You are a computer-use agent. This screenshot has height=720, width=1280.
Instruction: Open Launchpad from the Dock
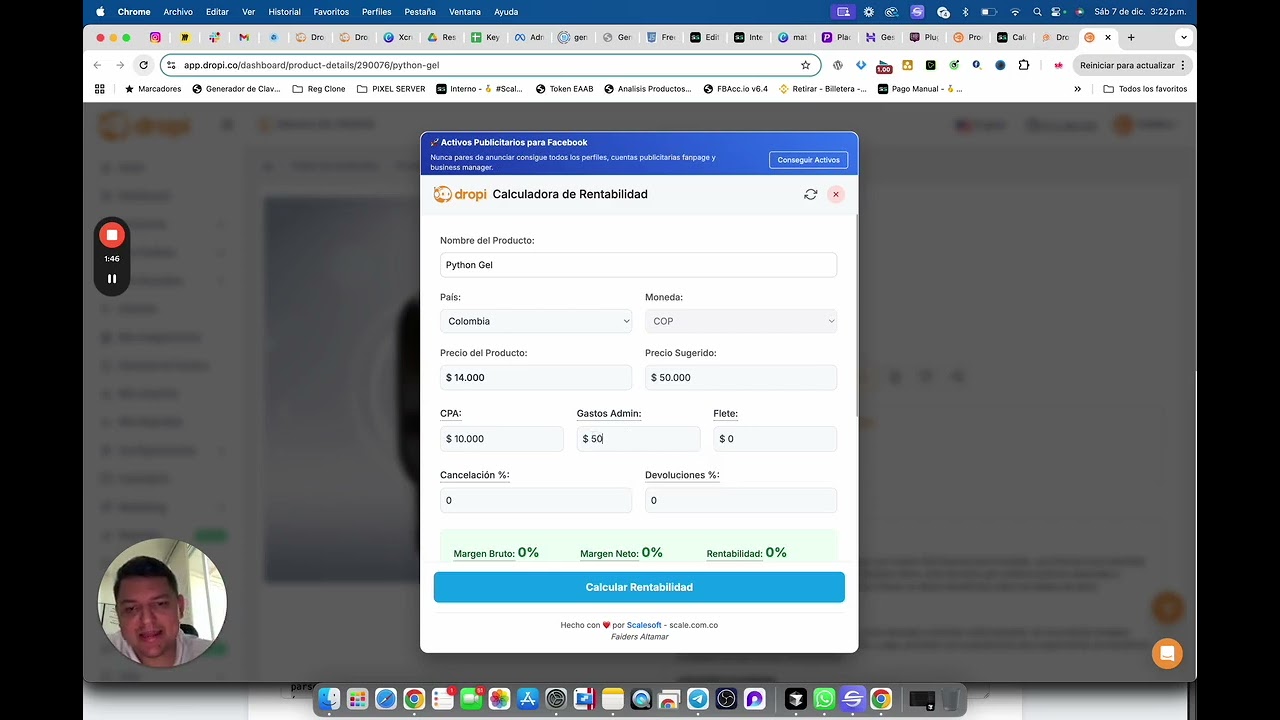coord(357,699)
